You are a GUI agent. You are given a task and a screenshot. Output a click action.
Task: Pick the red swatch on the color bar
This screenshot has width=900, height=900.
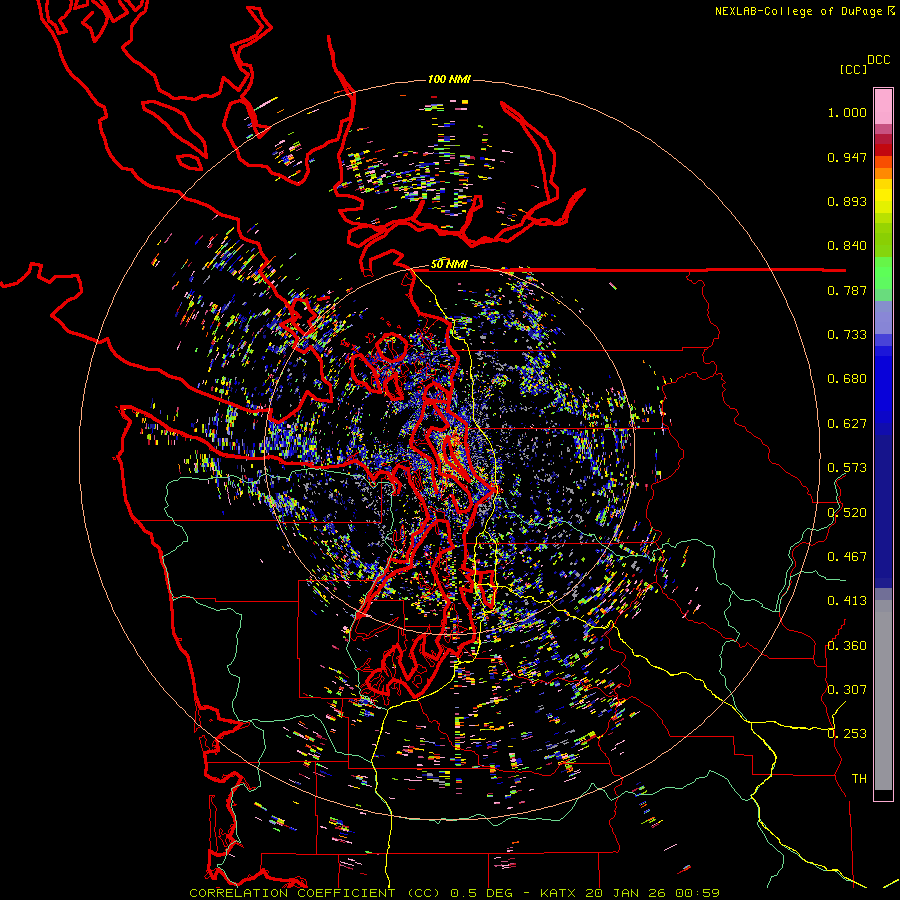tap(883, 150)
